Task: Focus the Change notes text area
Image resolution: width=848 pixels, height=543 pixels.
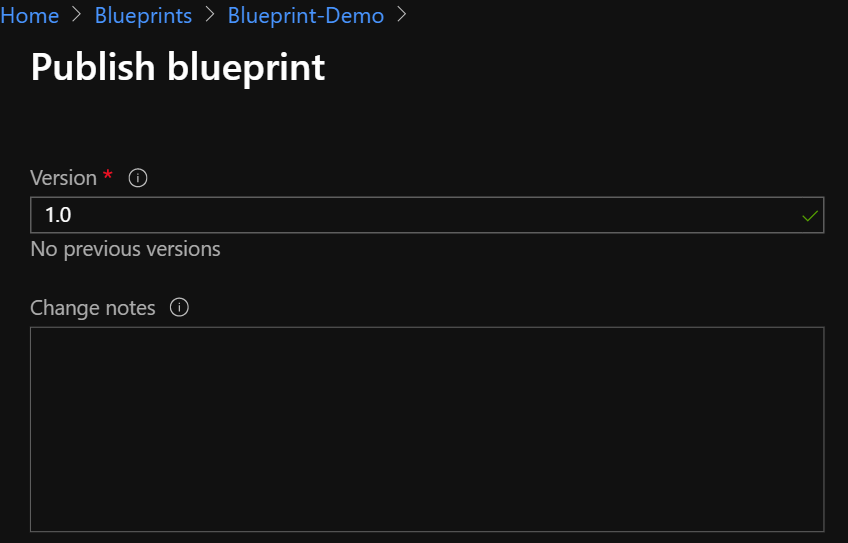Action: pos(427,428)
